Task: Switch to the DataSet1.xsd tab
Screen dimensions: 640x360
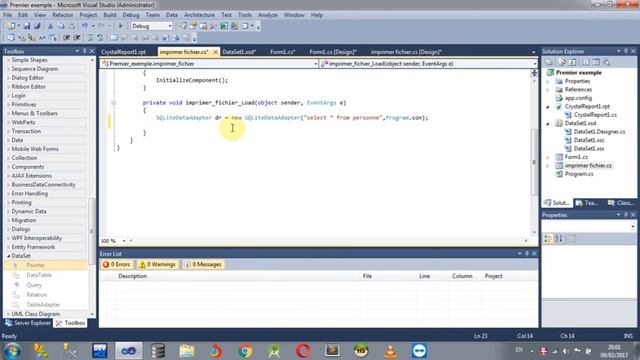Action: [x=239, y=52]
